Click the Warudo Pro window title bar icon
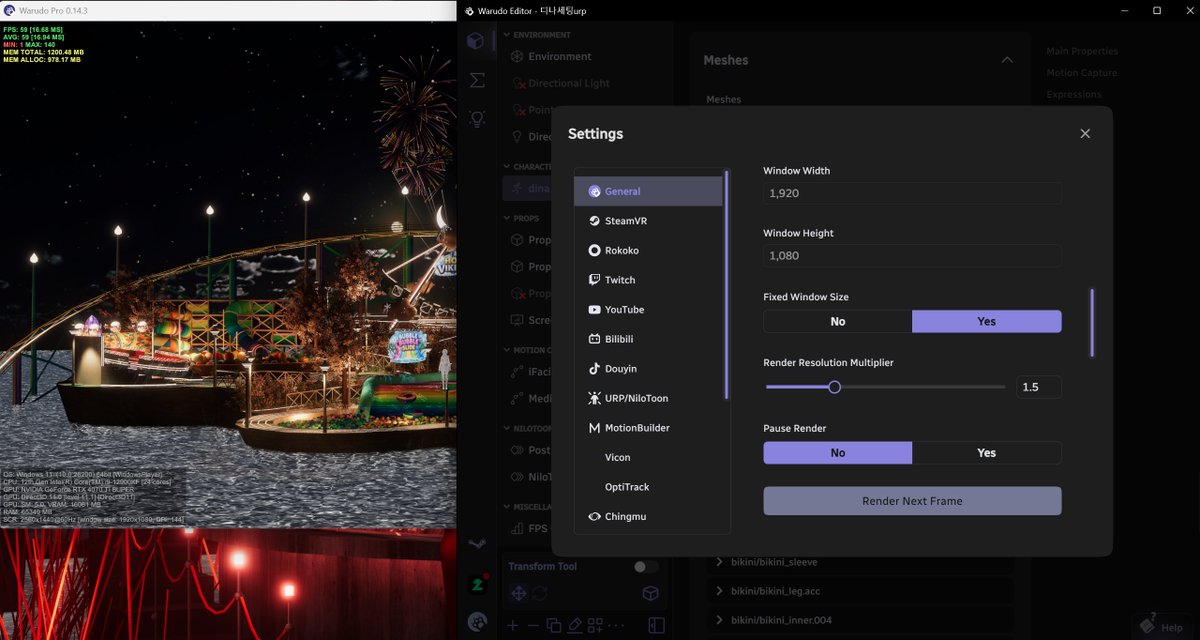The height and width of the screenshot is (640, 1200). click(9, 10)
